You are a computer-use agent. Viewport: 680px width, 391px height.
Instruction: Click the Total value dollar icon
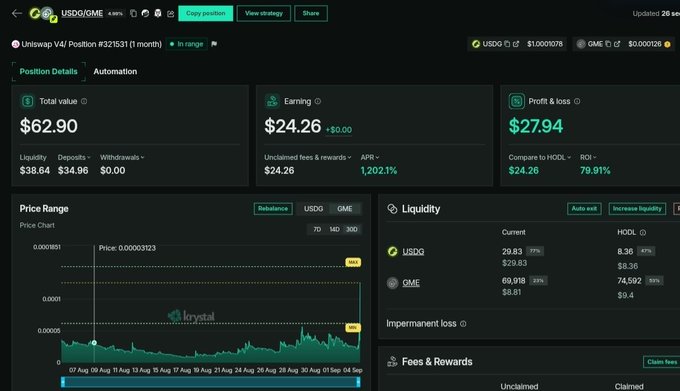coord(28,101)
